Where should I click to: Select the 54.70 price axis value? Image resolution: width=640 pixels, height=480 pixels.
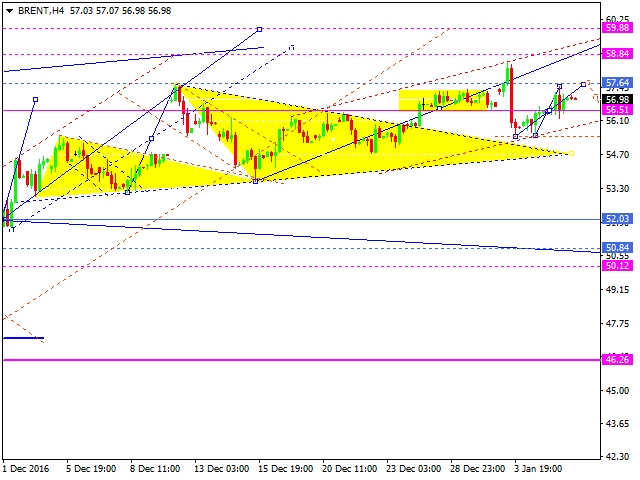pos(618,155)
